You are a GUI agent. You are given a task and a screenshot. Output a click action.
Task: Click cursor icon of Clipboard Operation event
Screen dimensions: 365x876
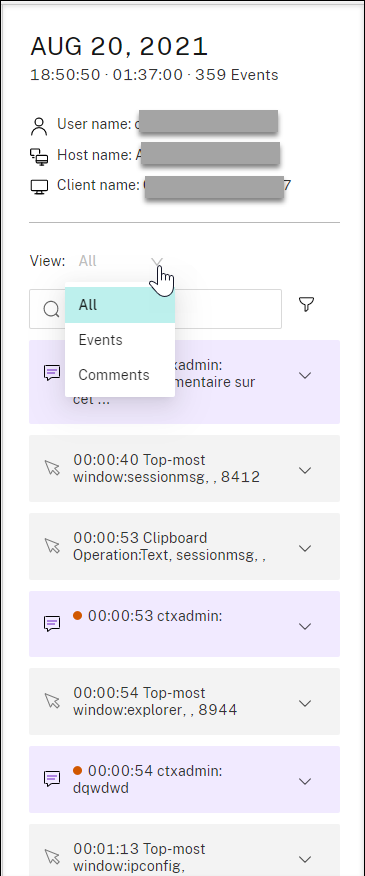pos(52,546)
